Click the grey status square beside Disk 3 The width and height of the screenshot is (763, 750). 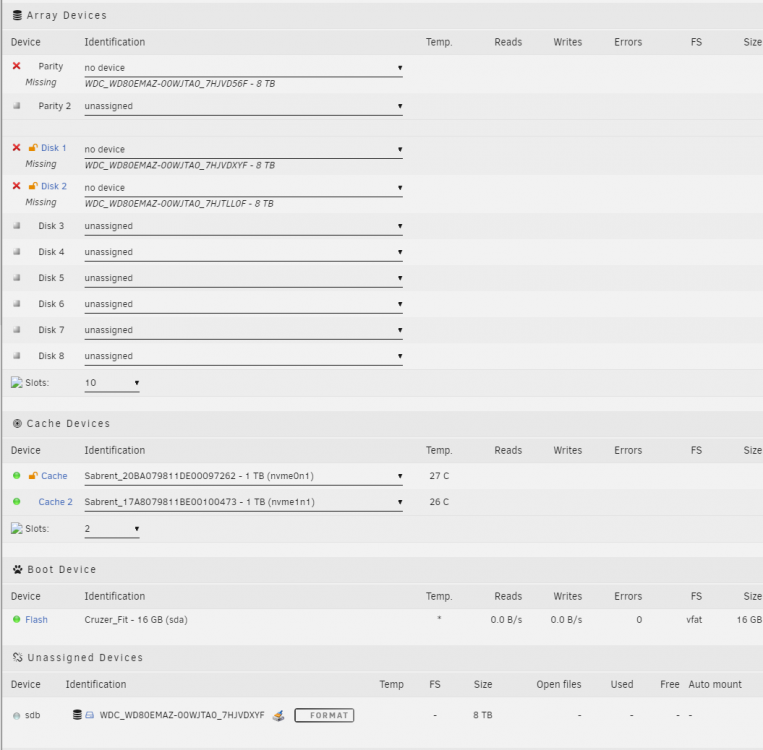(17, 226)
